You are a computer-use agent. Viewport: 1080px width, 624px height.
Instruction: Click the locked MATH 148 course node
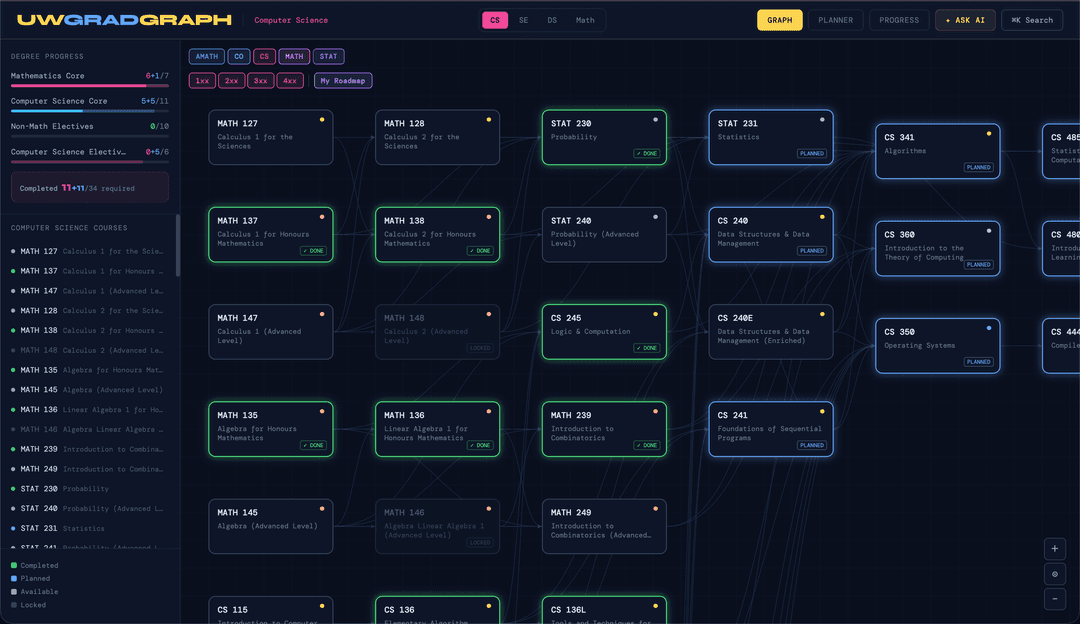pos(437,331)
